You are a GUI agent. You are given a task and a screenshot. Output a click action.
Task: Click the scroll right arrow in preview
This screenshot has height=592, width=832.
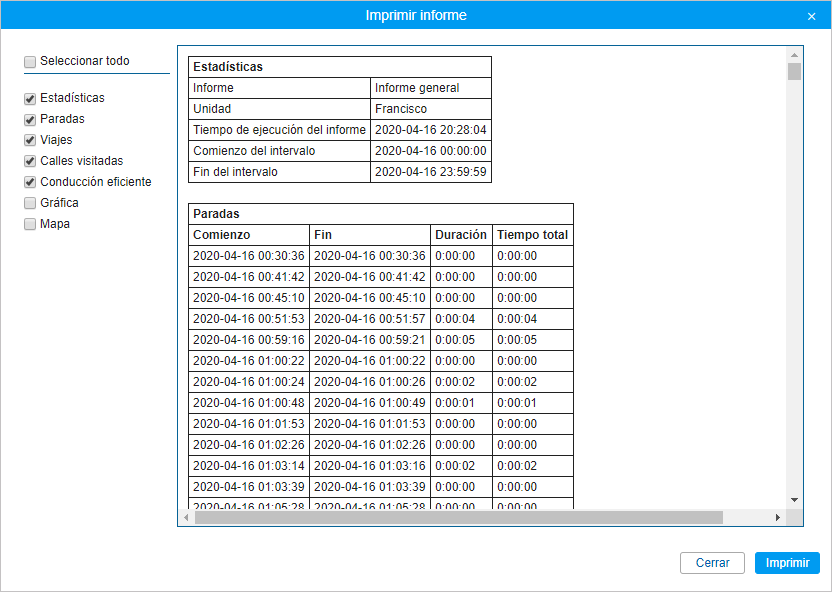(x=777, y=517)
